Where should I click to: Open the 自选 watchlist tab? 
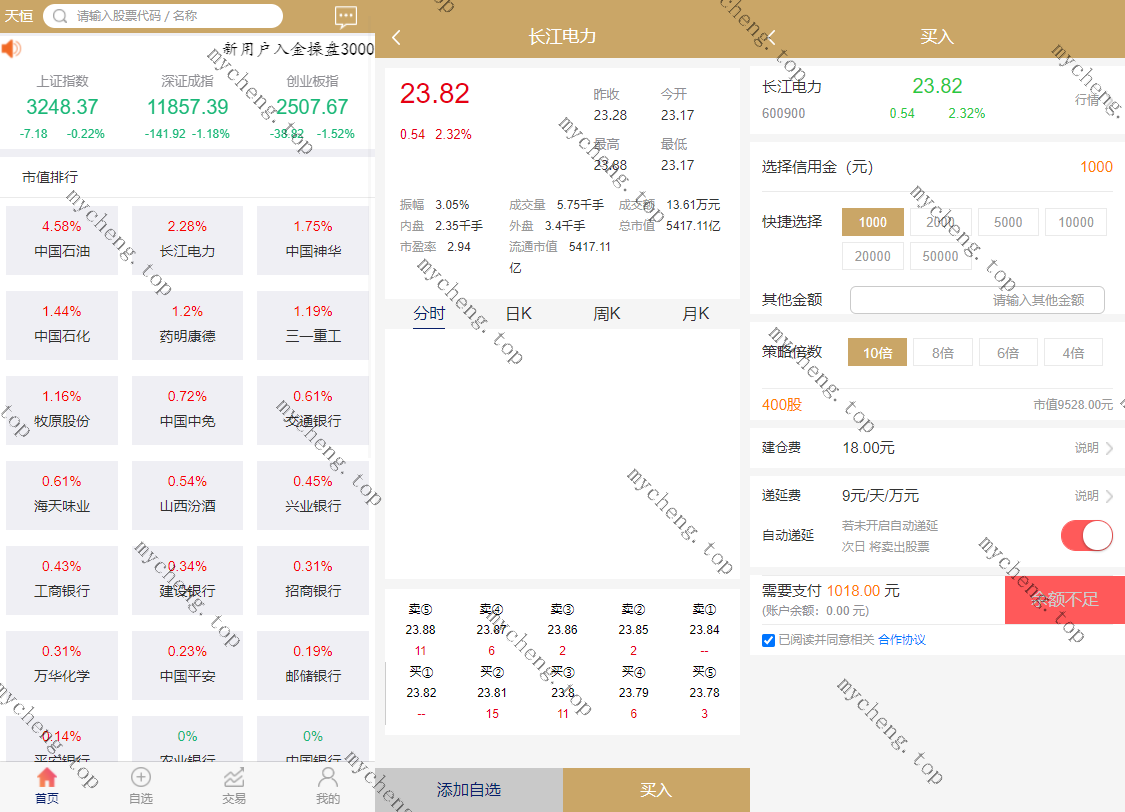[x=141, y=786]
